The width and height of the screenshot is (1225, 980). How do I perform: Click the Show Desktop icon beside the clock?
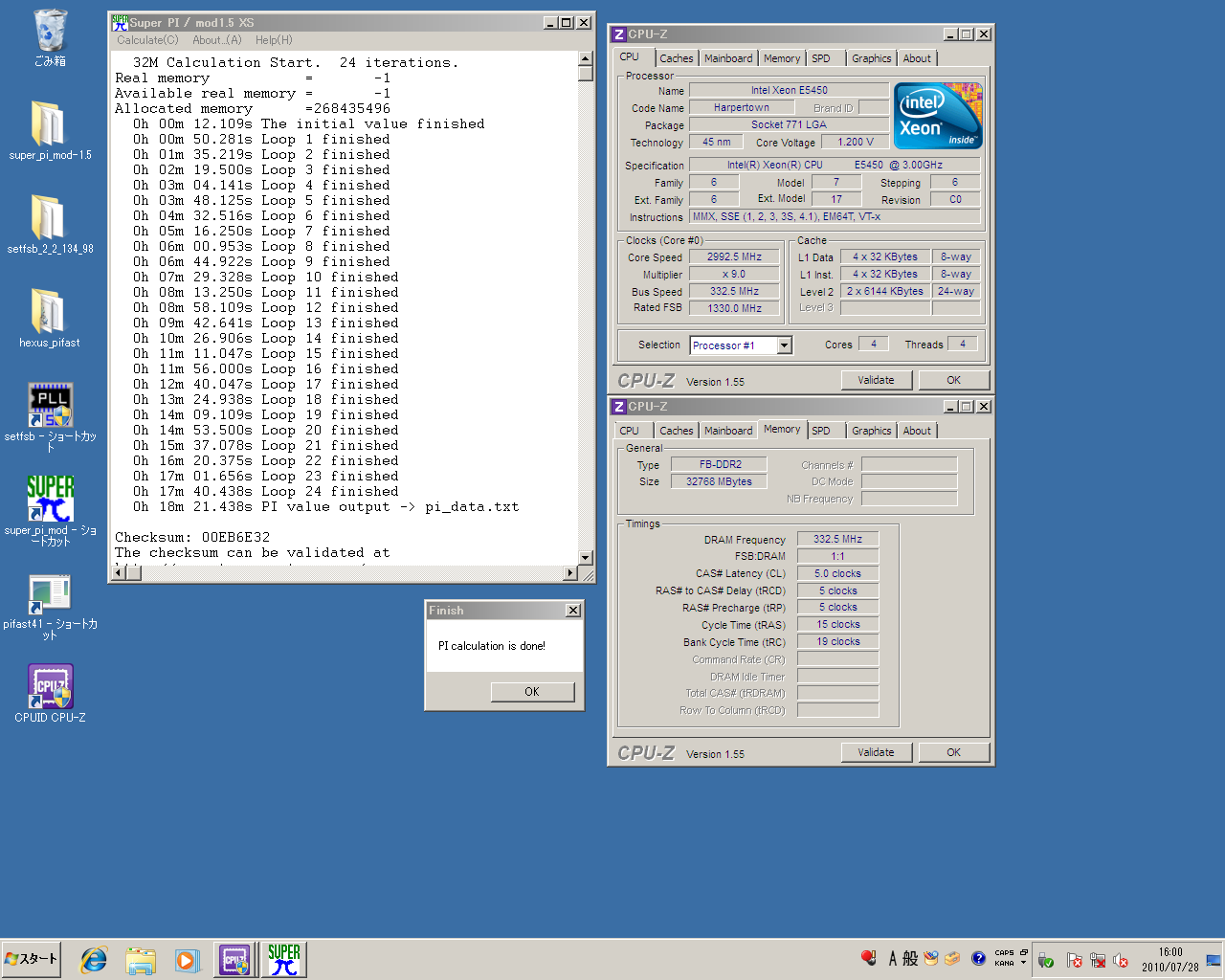(1214, 960)
